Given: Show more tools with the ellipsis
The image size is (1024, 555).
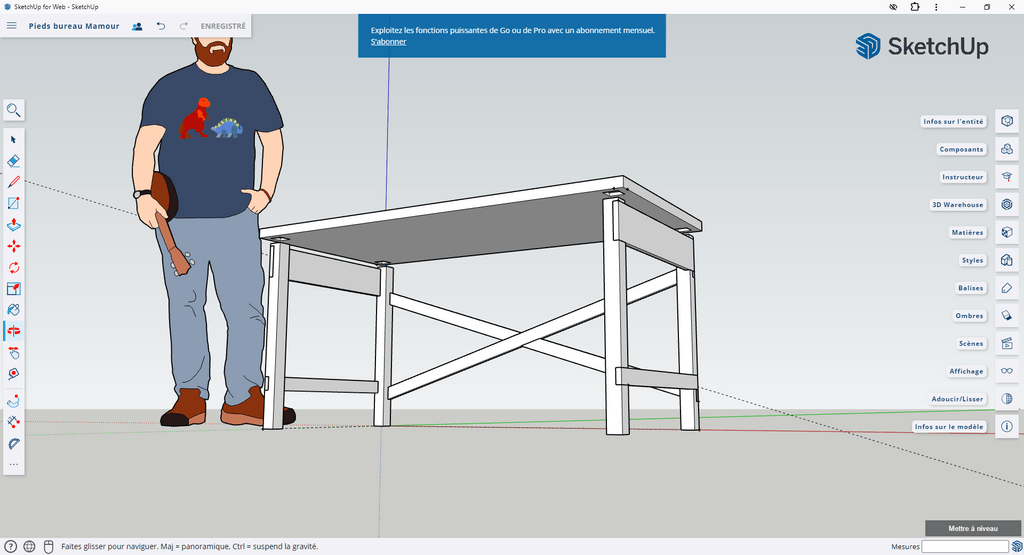Looking at the screenshot, I should click(14, 465).
